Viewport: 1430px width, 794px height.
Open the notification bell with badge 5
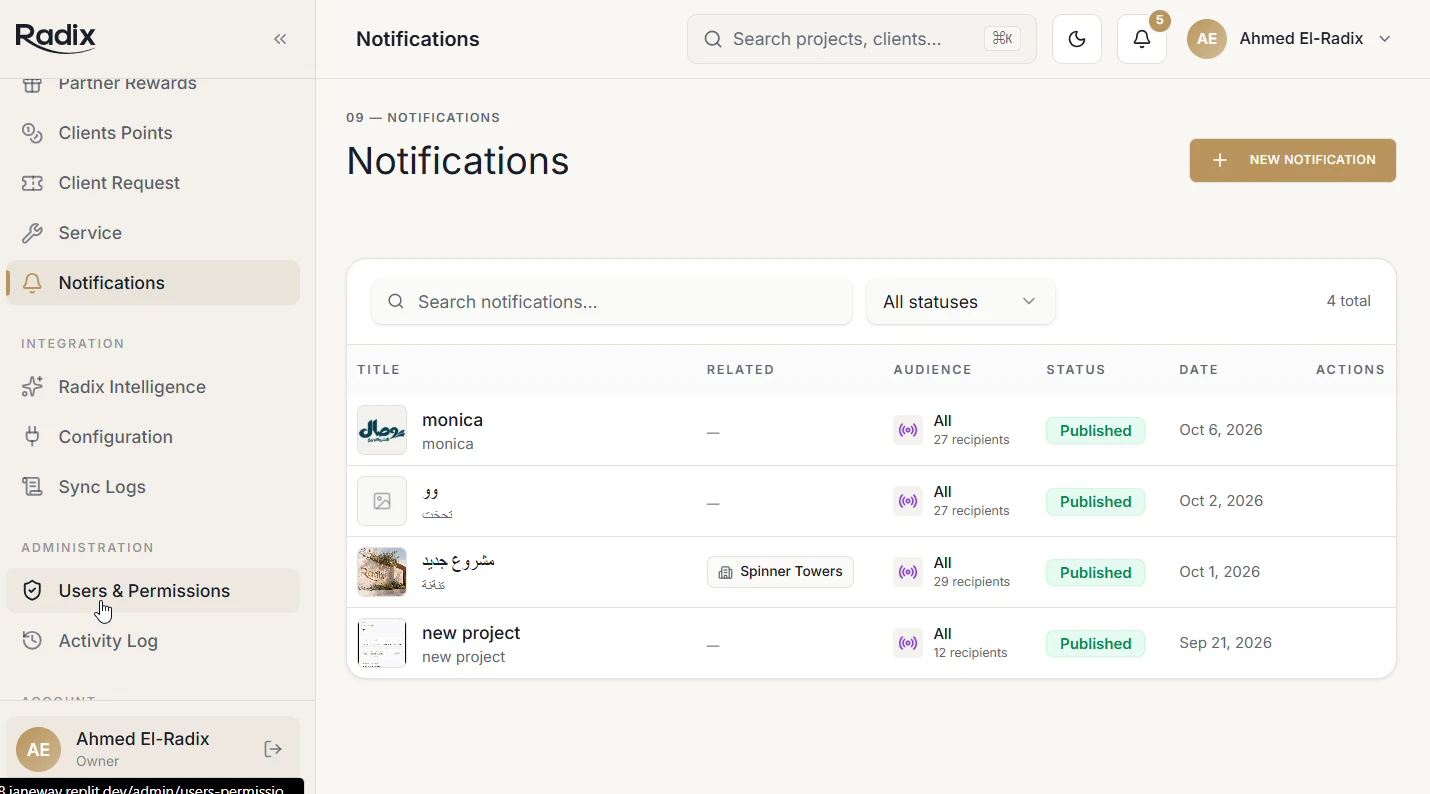coord(1142,39)
